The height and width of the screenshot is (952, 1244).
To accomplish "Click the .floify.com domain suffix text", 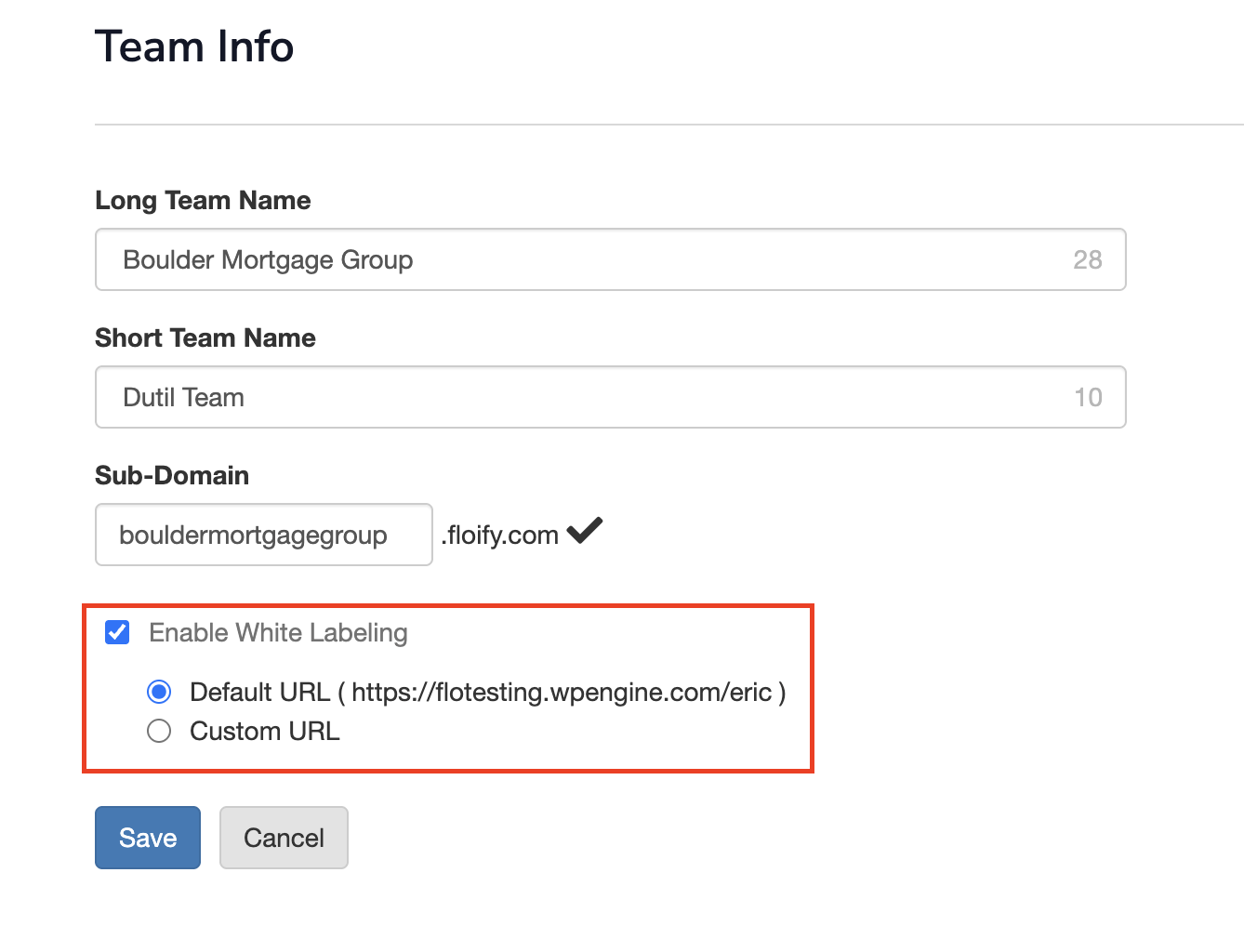I will tap(500, 535).
